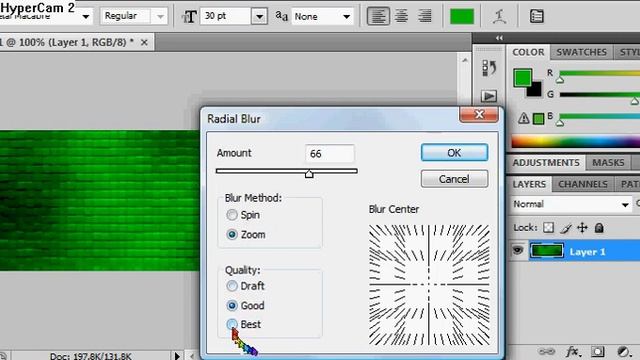This screenshot has height=360, width=640.
Task: Open the Actions panel play icon
Action: (x=489, y=96)
